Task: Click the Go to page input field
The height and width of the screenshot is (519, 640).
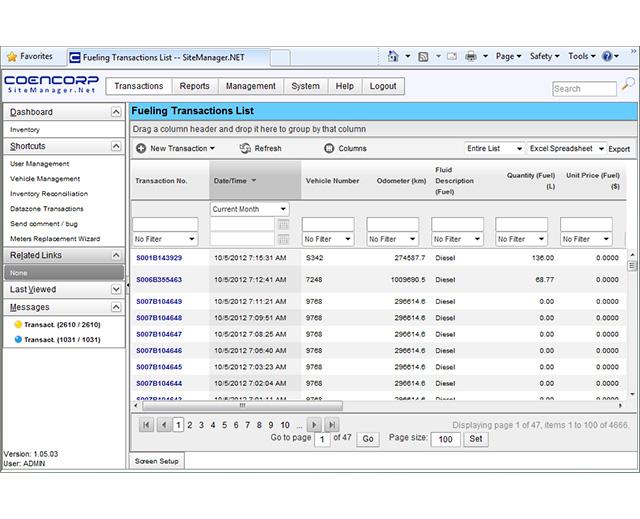Action: (322, 439)
